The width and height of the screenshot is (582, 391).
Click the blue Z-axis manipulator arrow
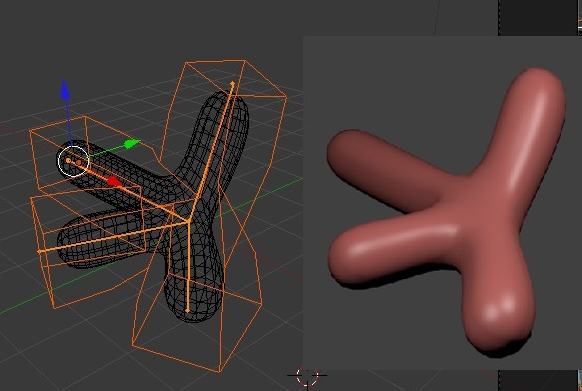(65, 89)
